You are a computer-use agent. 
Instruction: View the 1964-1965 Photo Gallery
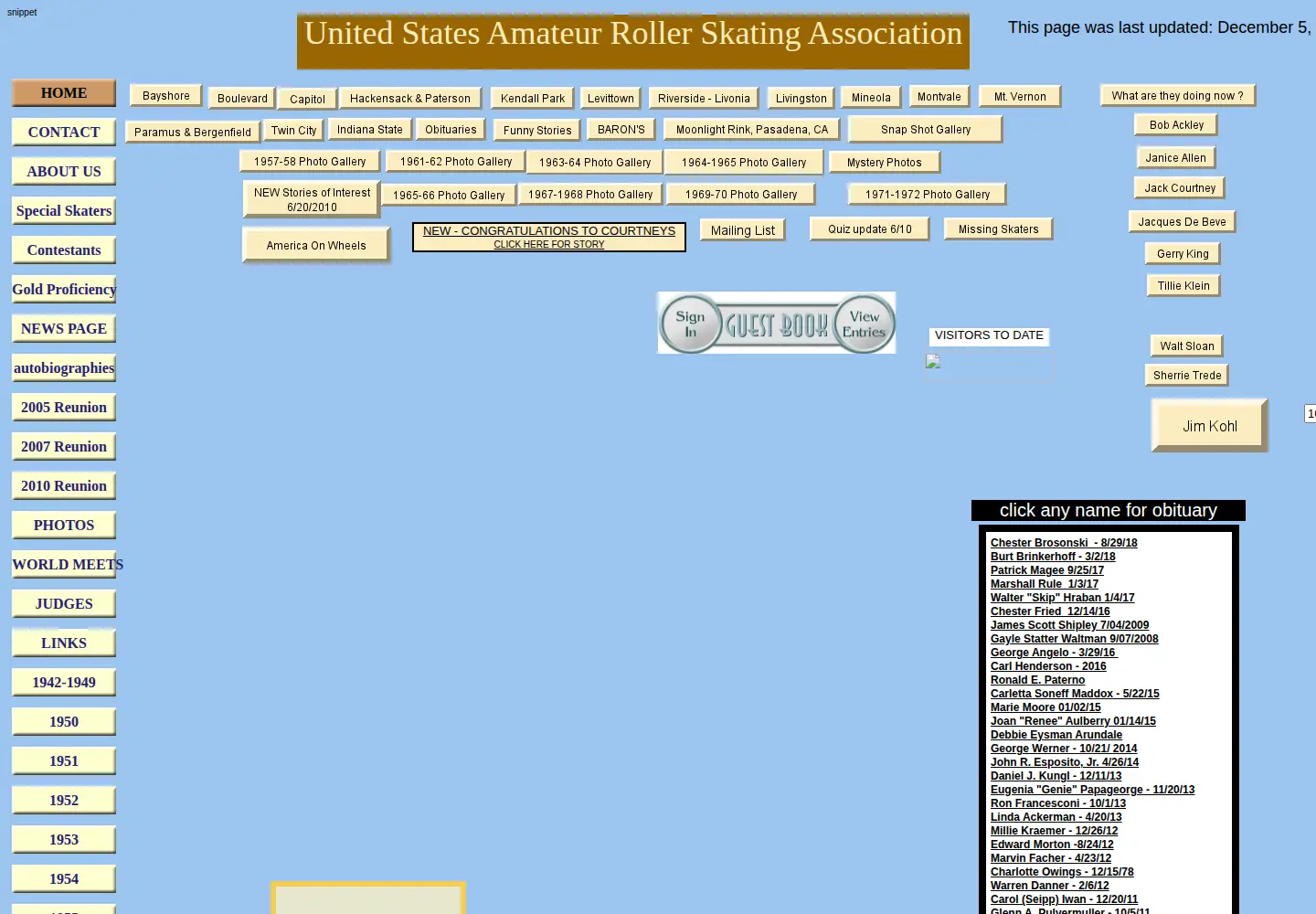click(x=744, y=163)
